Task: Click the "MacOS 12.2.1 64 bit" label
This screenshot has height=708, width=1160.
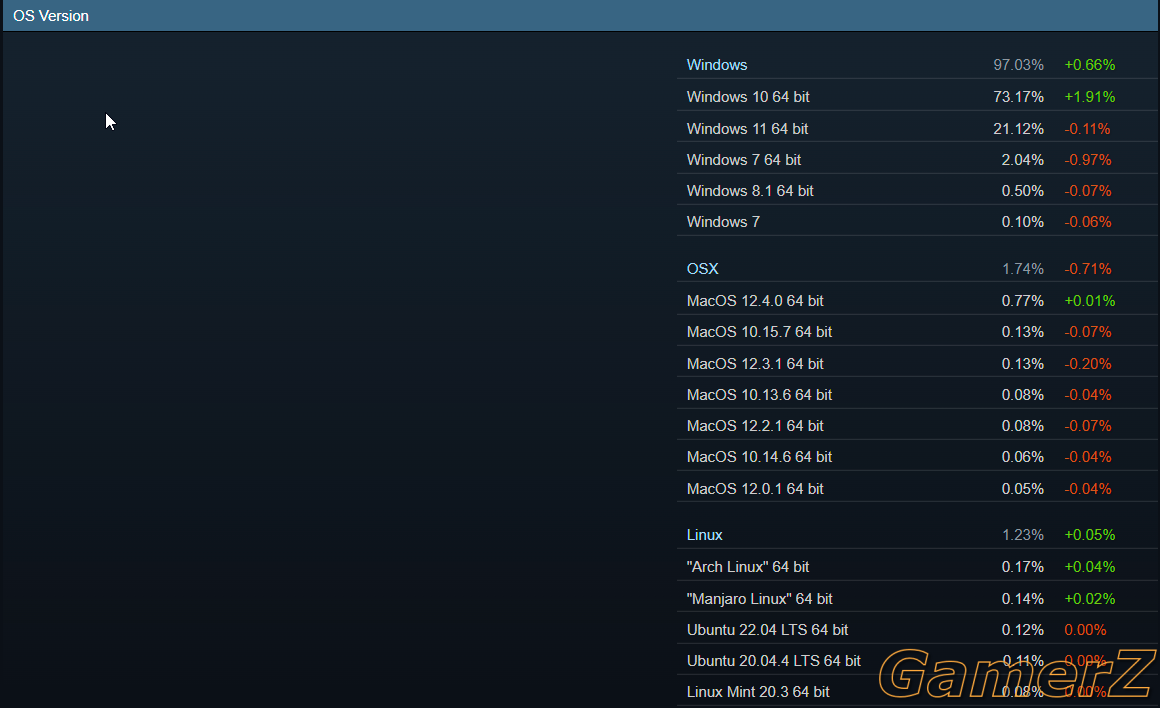Action: 755,426
